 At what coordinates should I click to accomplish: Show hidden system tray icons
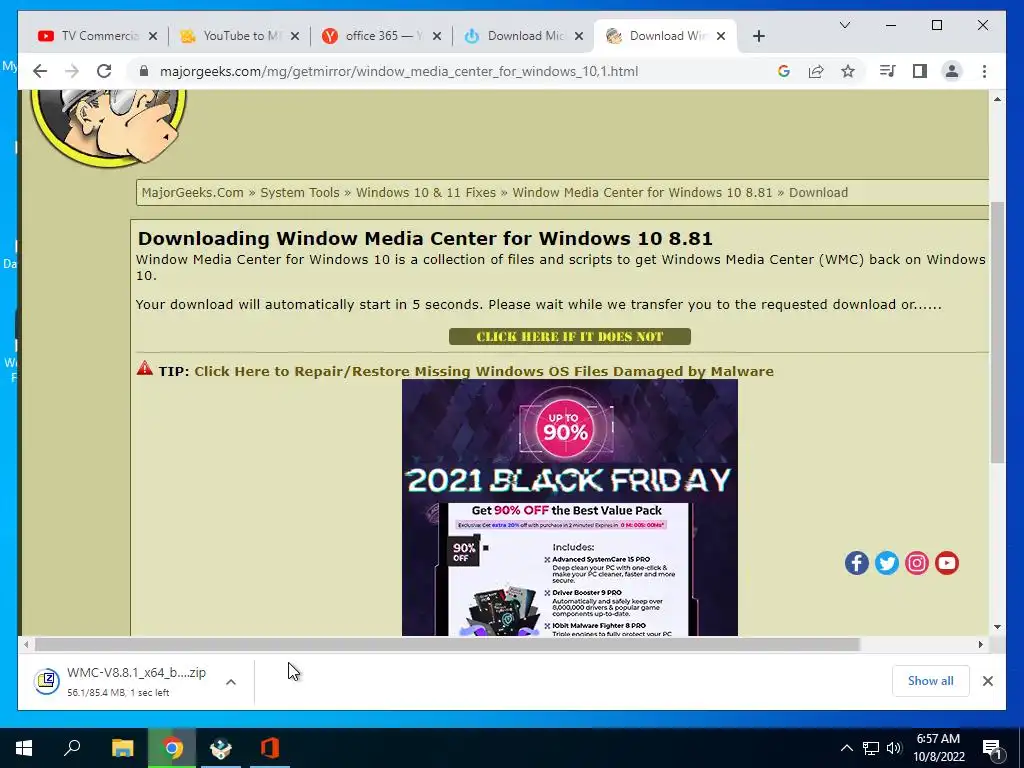click(x=846, y=748)
